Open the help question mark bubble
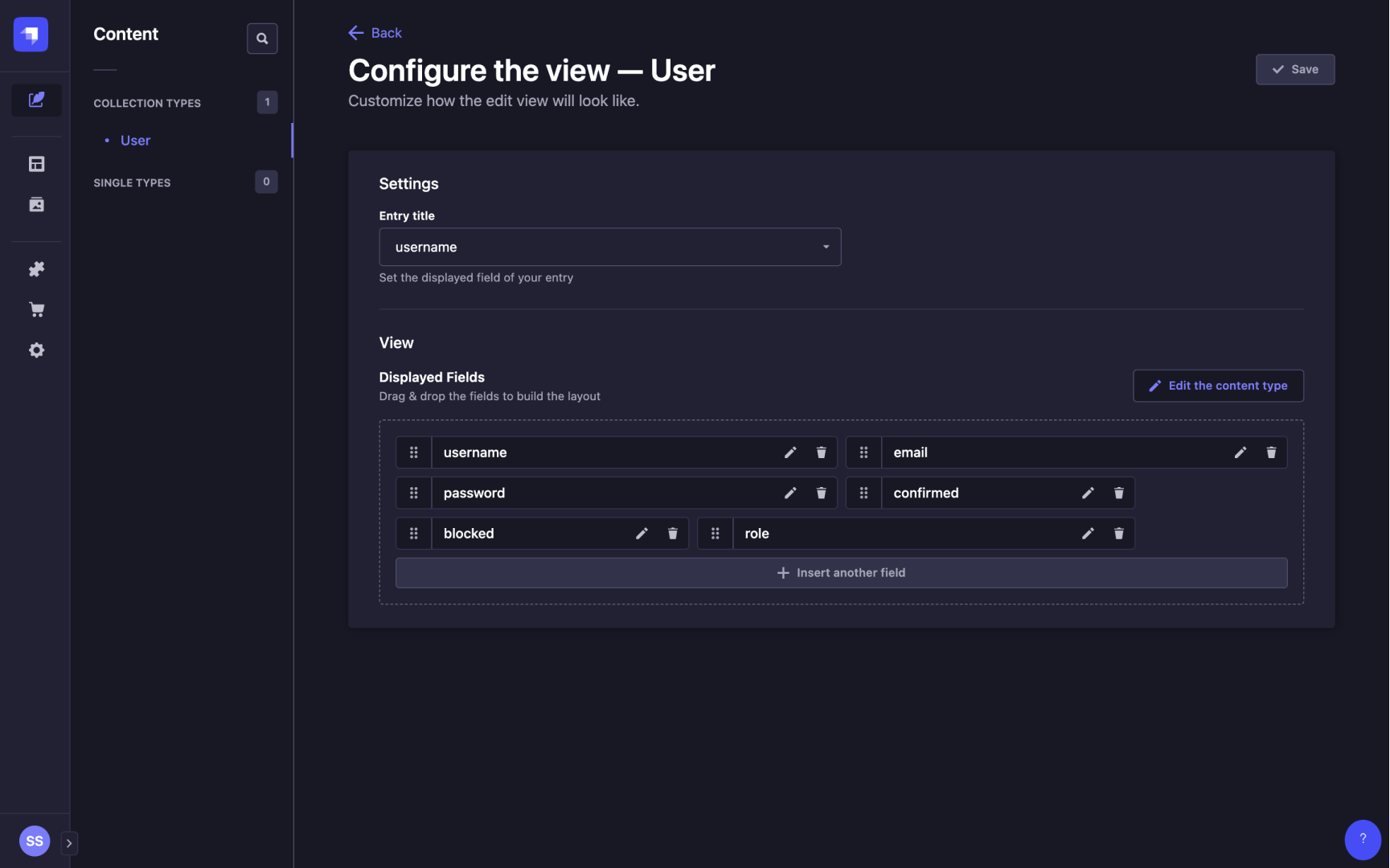The height and width of the screenshot is (868, 1390). pos(1362,839)
